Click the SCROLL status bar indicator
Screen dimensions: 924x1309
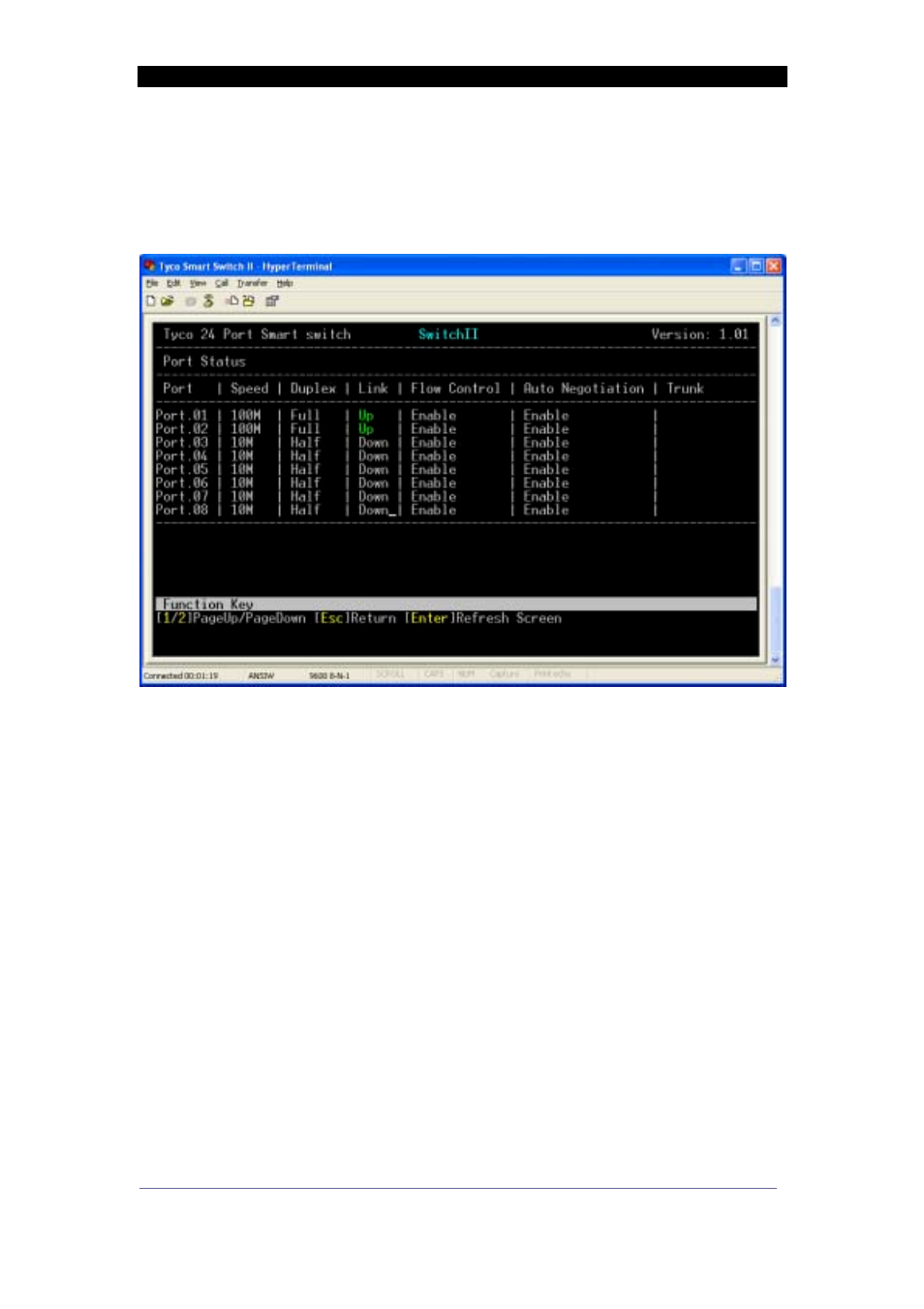tap(390, 674)
